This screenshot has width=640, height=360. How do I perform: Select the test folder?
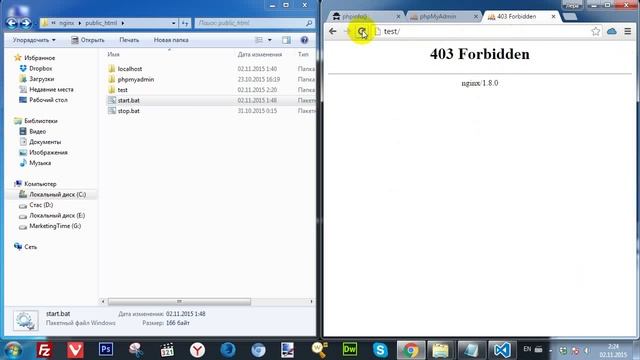pos(122,90)
